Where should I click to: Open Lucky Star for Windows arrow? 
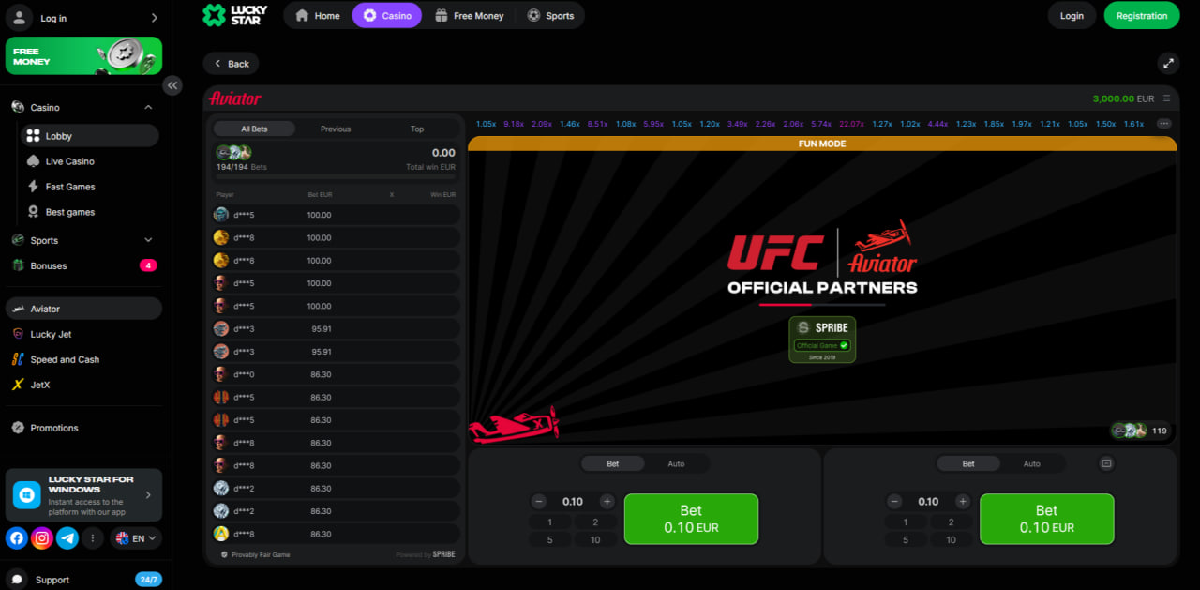pyautogui.click(x=148, y=494)
